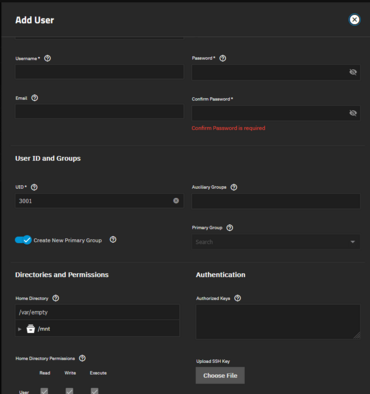Click the Authorized Keys text area
The width and height of the screenshot is (370, 394).
278,322
